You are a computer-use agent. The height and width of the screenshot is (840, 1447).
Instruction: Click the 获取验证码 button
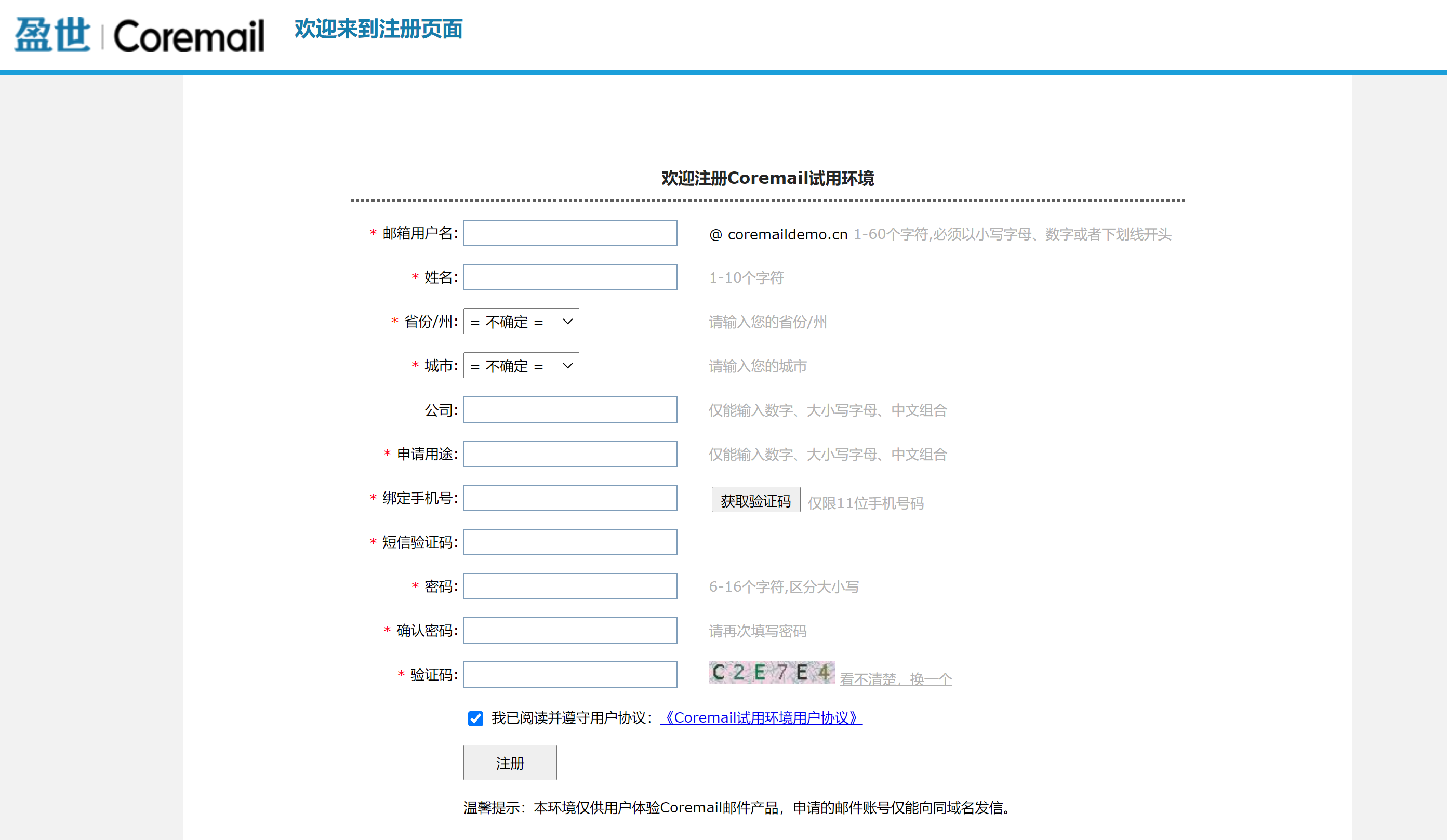point(755,500)
